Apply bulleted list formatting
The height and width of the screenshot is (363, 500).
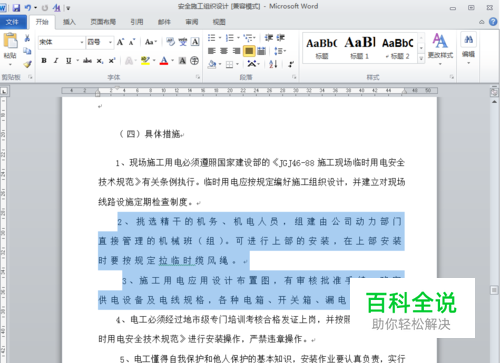click(211, 38)
